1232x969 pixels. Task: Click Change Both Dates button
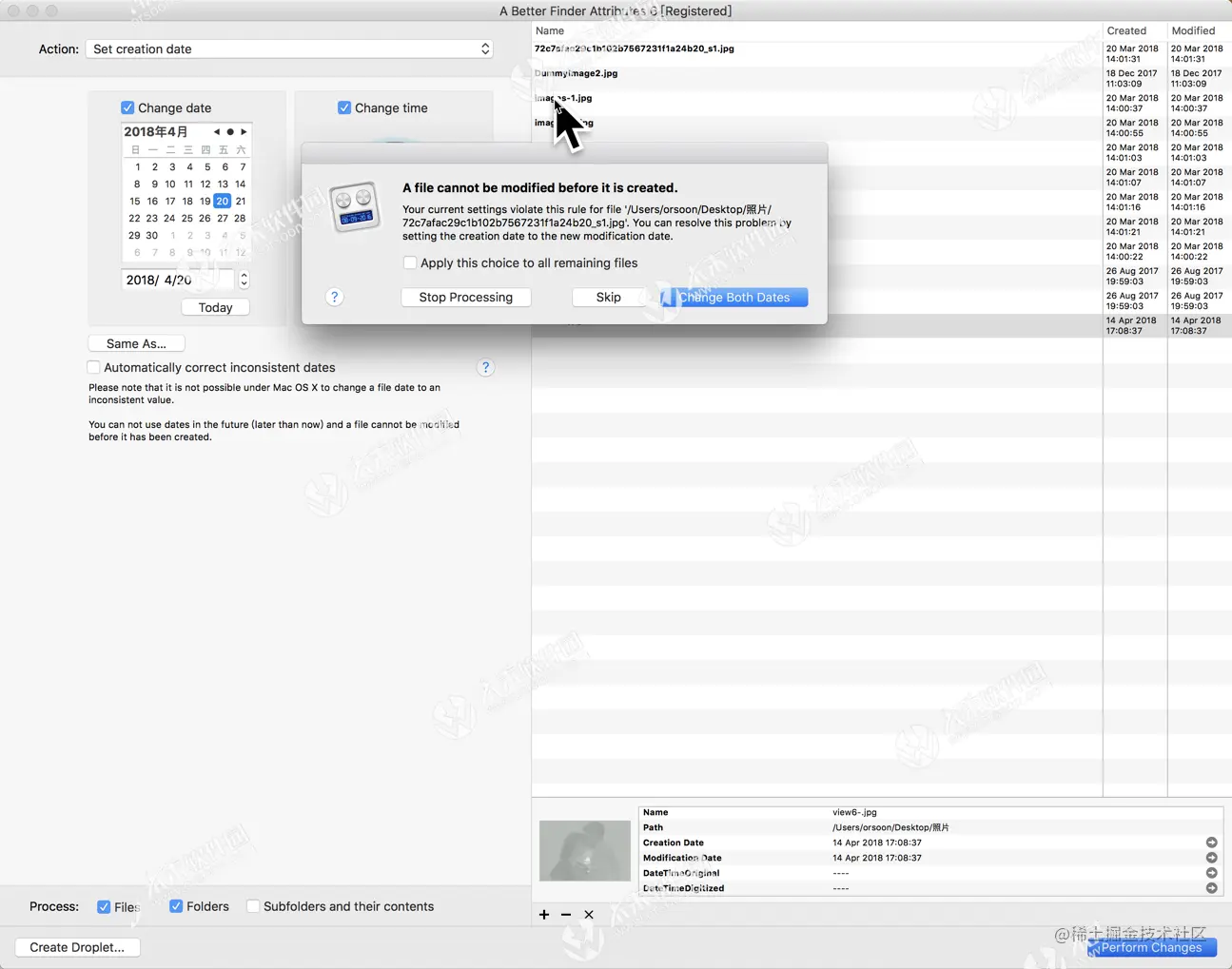pyautogui.click(x=734, y=298)
